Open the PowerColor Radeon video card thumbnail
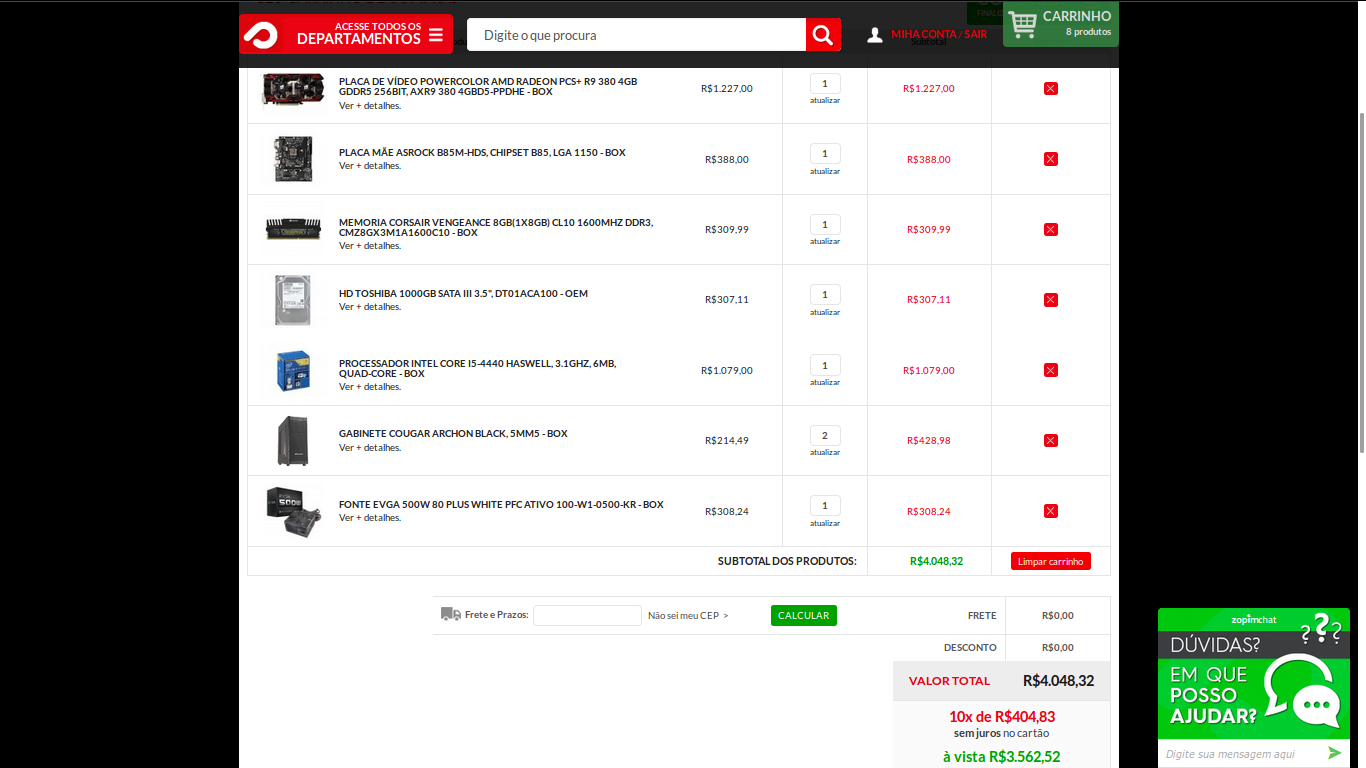 [x=293, y=88]
